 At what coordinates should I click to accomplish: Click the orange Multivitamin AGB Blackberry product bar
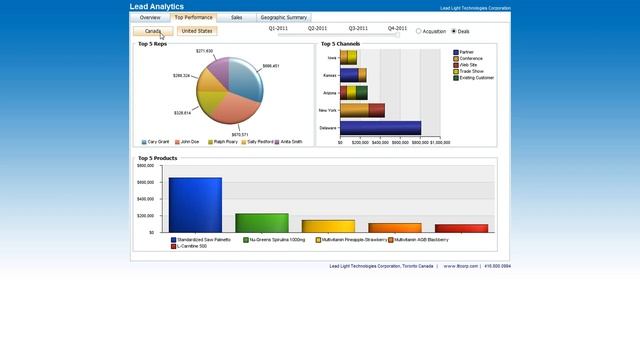[x=395, y=228]
